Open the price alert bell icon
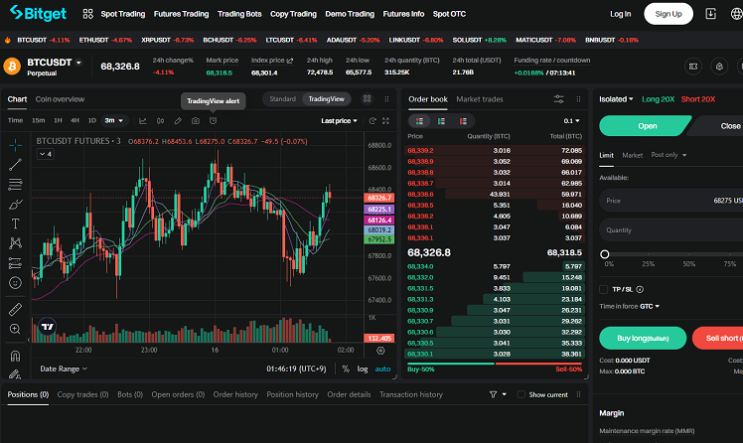 719,66
